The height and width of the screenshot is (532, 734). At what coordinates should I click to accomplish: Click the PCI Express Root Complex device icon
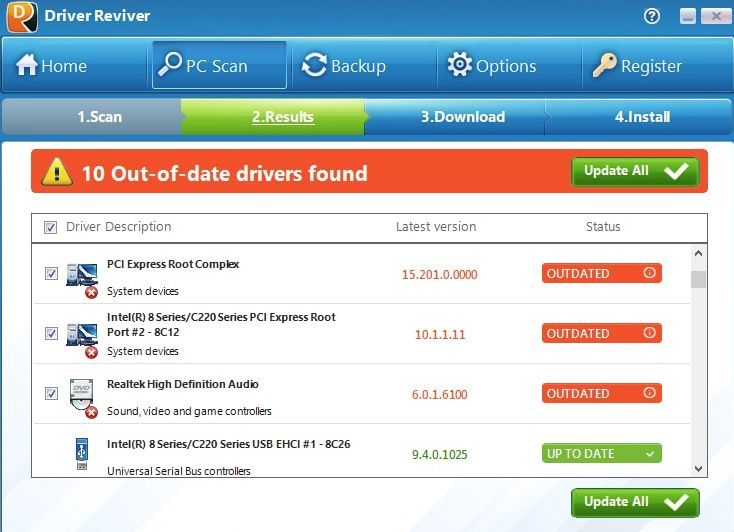82,280
